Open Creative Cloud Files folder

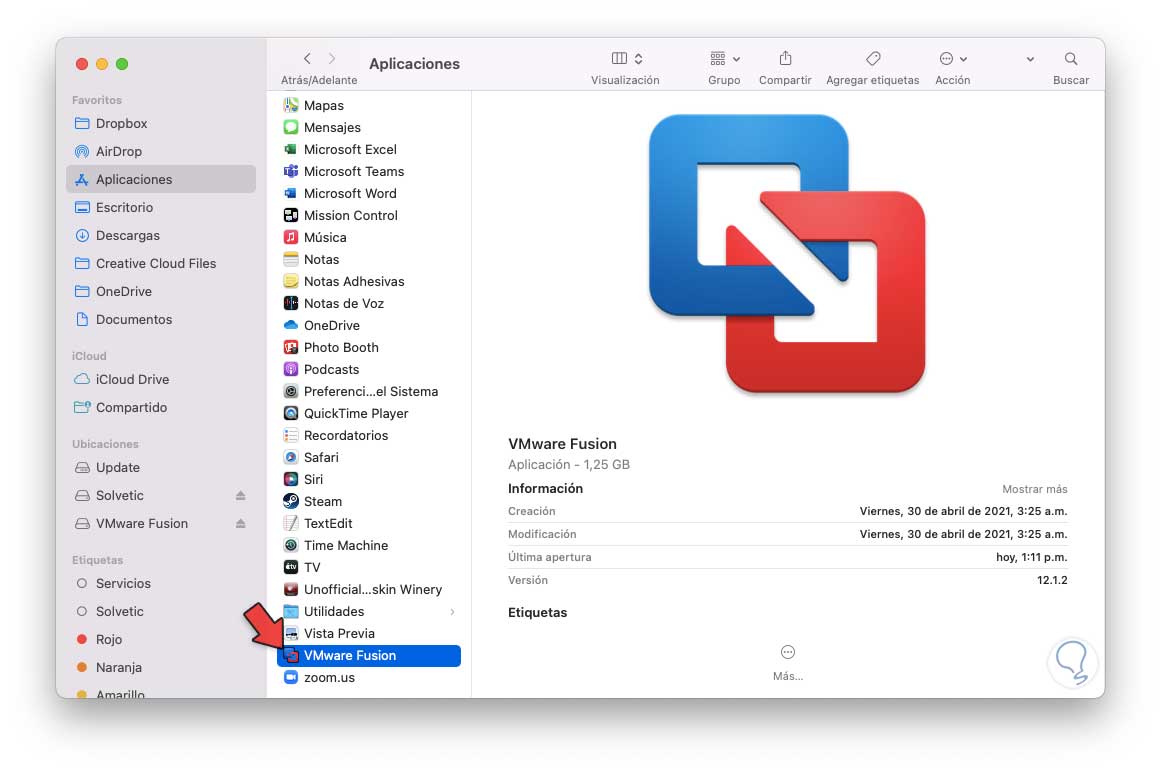point(161,264)
